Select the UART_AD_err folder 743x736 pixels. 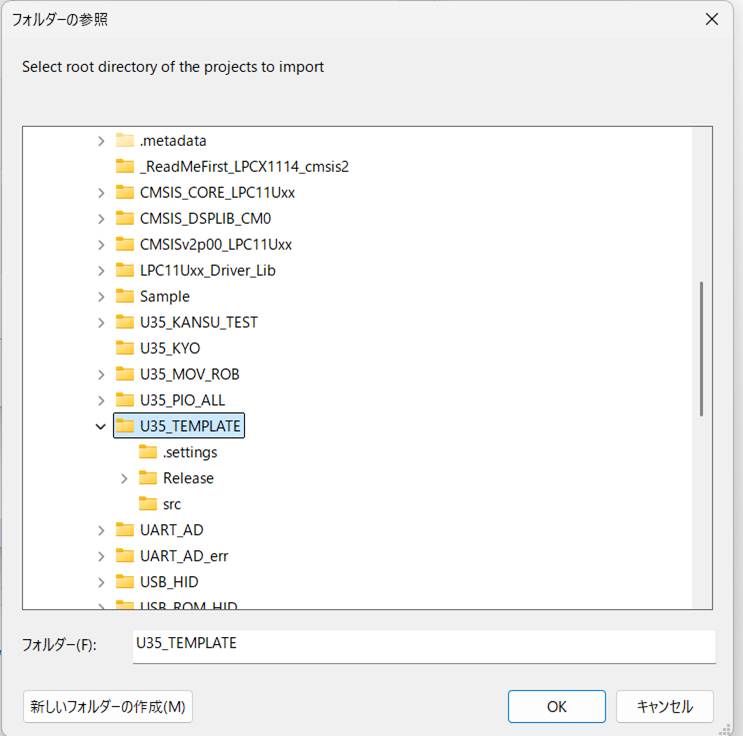pyautogui.click(x=184, y=556)
